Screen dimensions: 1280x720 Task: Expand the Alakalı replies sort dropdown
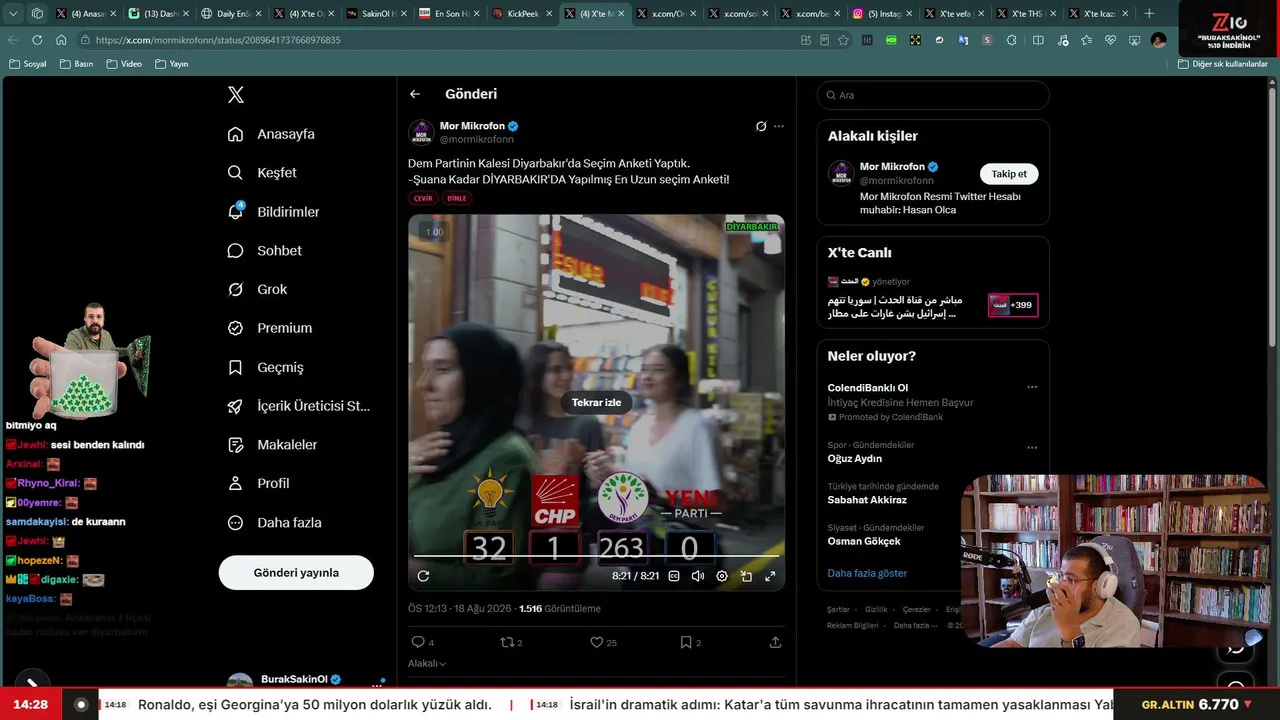tap(427, 663)
